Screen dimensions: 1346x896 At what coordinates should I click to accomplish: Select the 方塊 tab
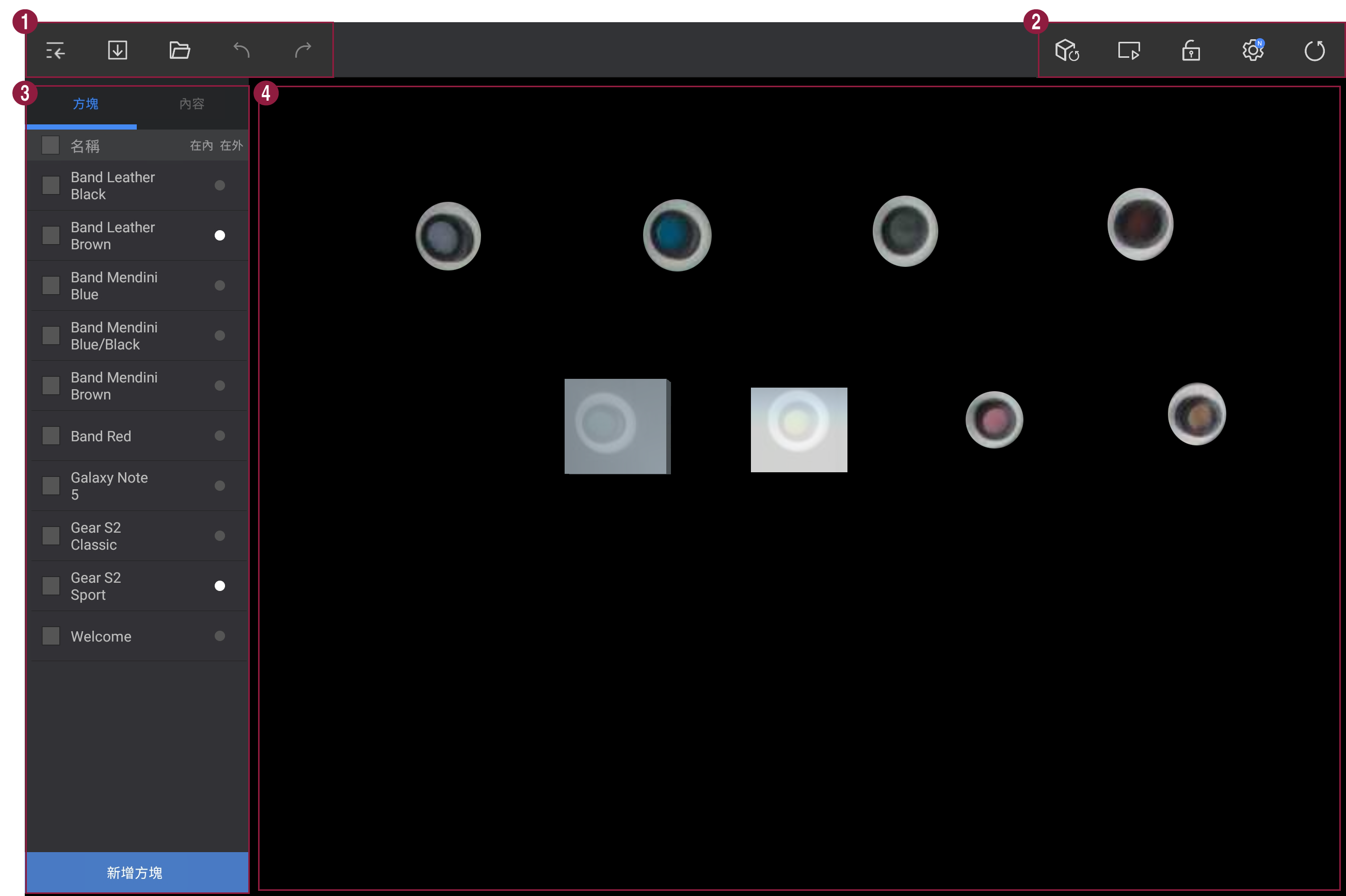pyautogui.click(x=86, y=104)
